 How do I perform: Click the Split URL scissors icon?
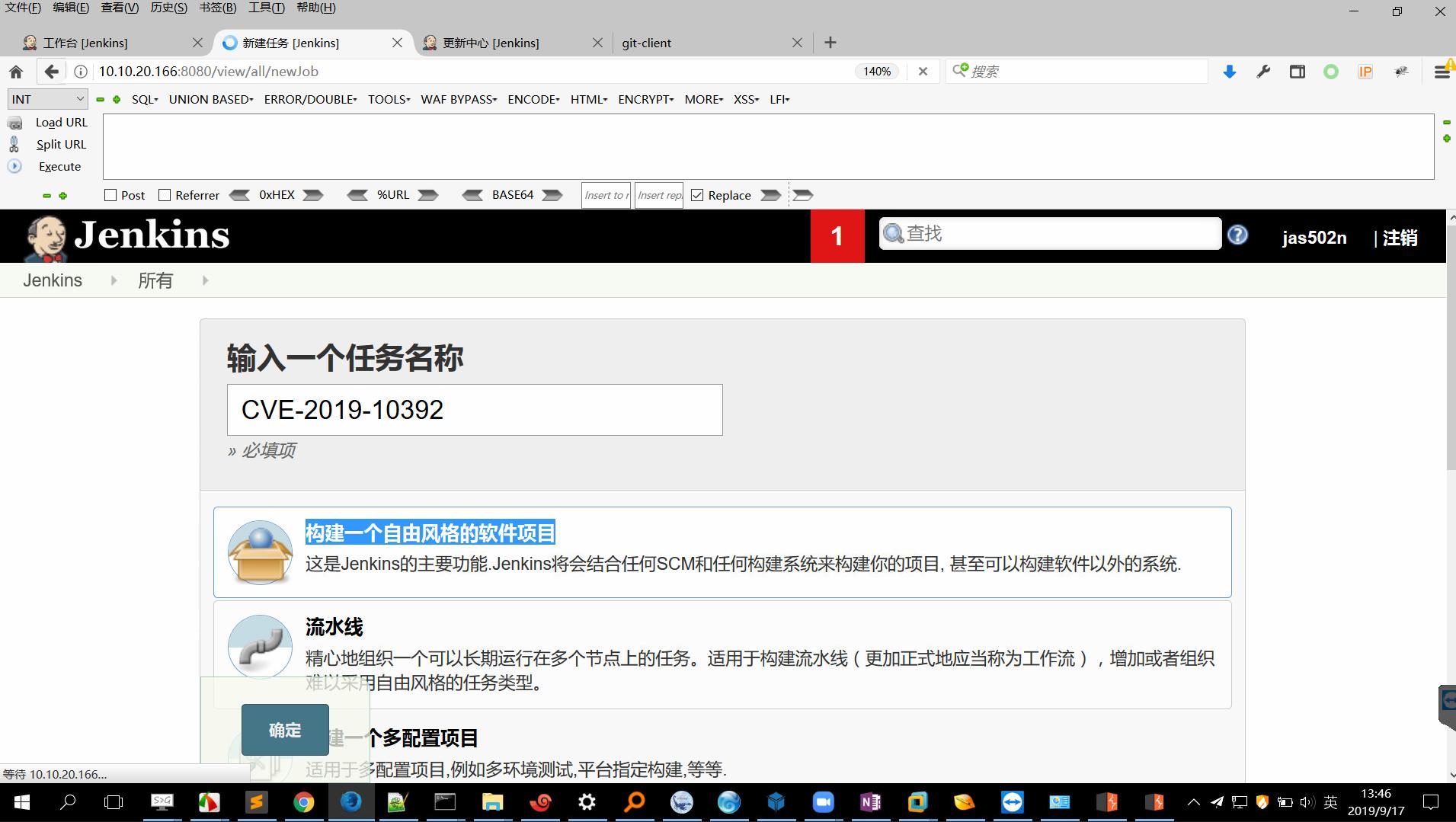[14, 144]
